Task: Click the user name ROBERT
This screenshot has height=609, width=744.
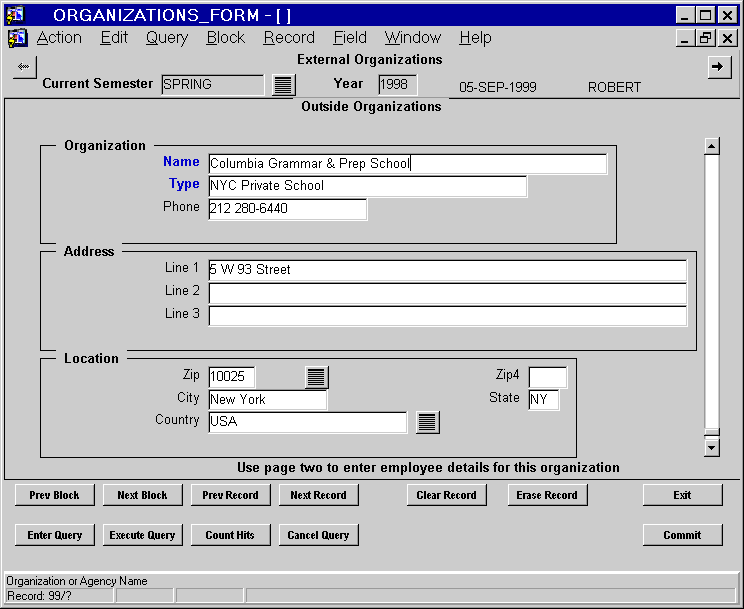Action: (614, 87)
